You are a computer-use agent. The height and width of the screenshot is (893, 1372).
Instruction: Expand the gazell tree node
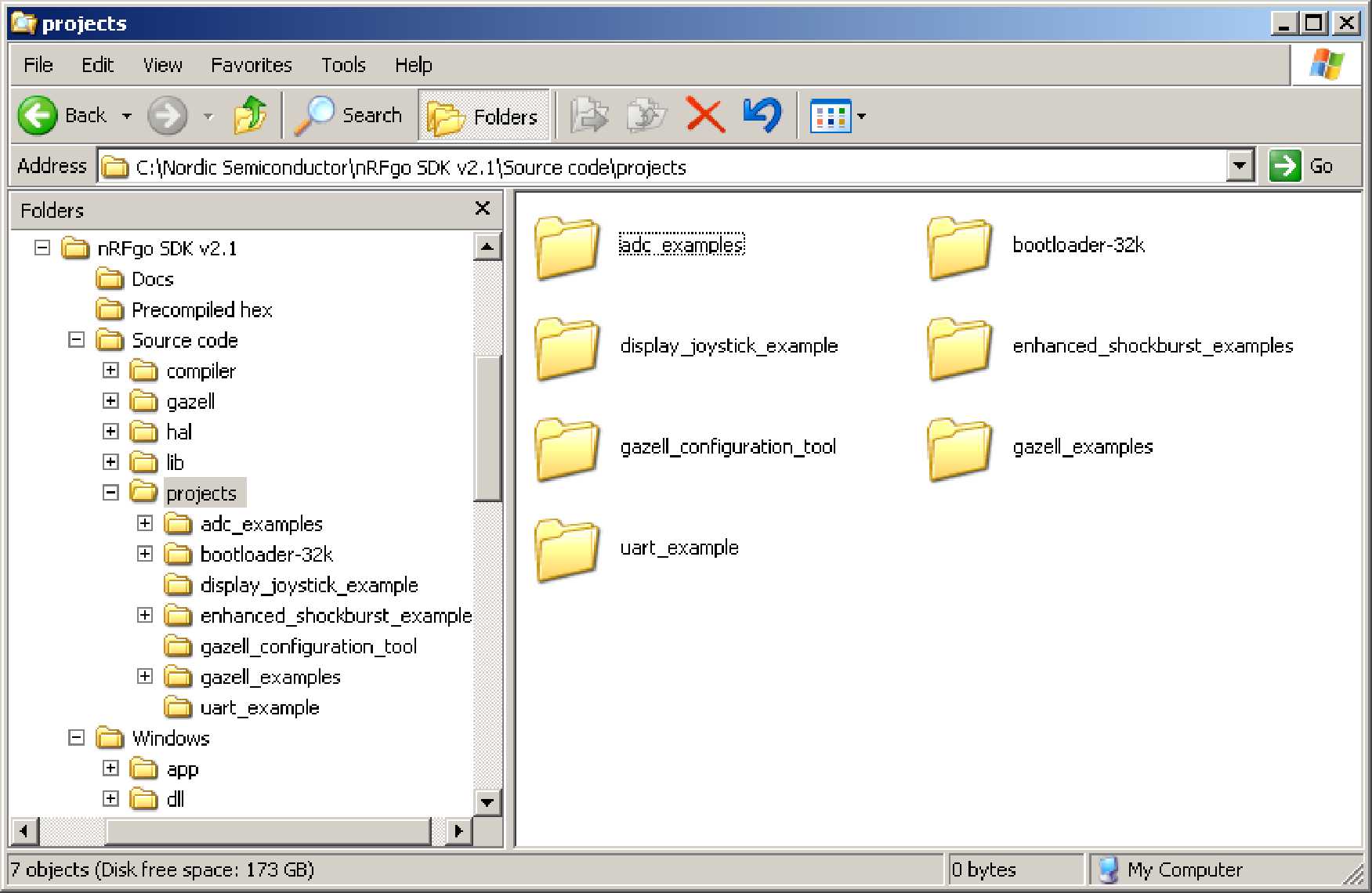click(110, 401)
